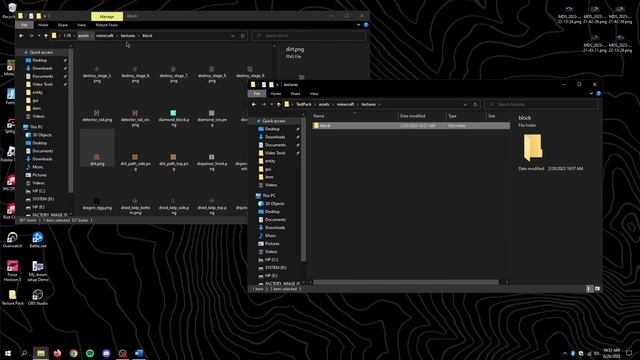Switch to details view in textures window
640x360 pixels.
click(x=589, y=289)
